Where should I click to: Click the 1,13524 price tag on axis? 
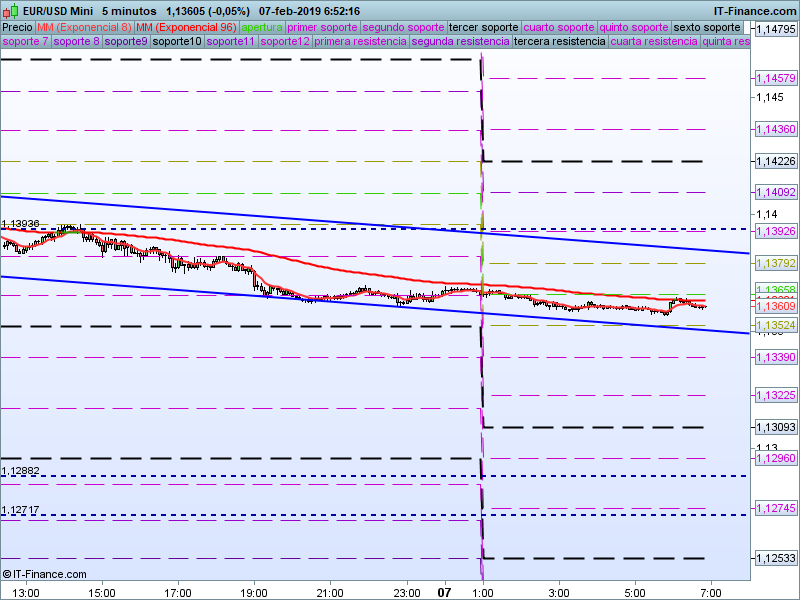click(775, 325)
